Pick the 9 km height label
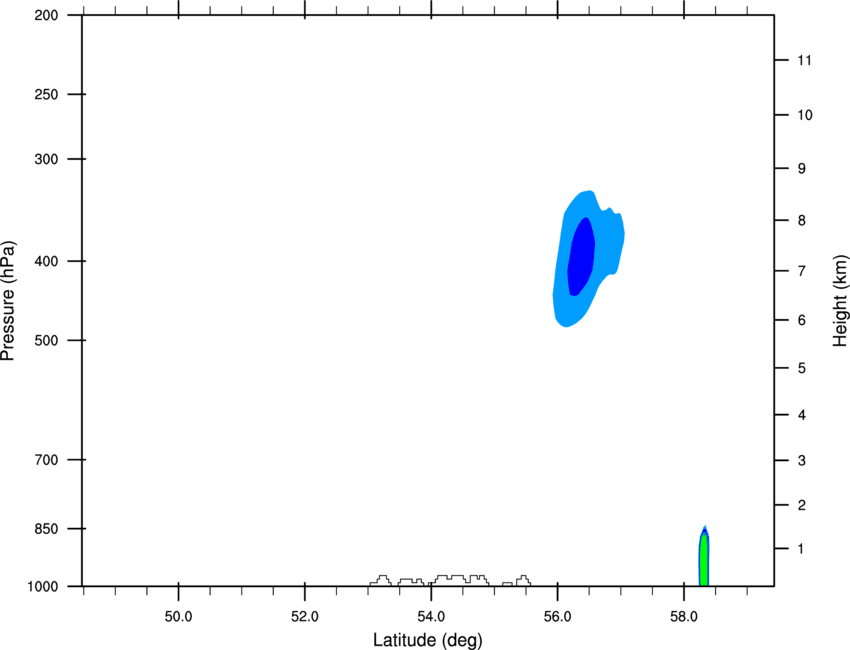Viewport: 850px width, 650px height. point(802,169)
